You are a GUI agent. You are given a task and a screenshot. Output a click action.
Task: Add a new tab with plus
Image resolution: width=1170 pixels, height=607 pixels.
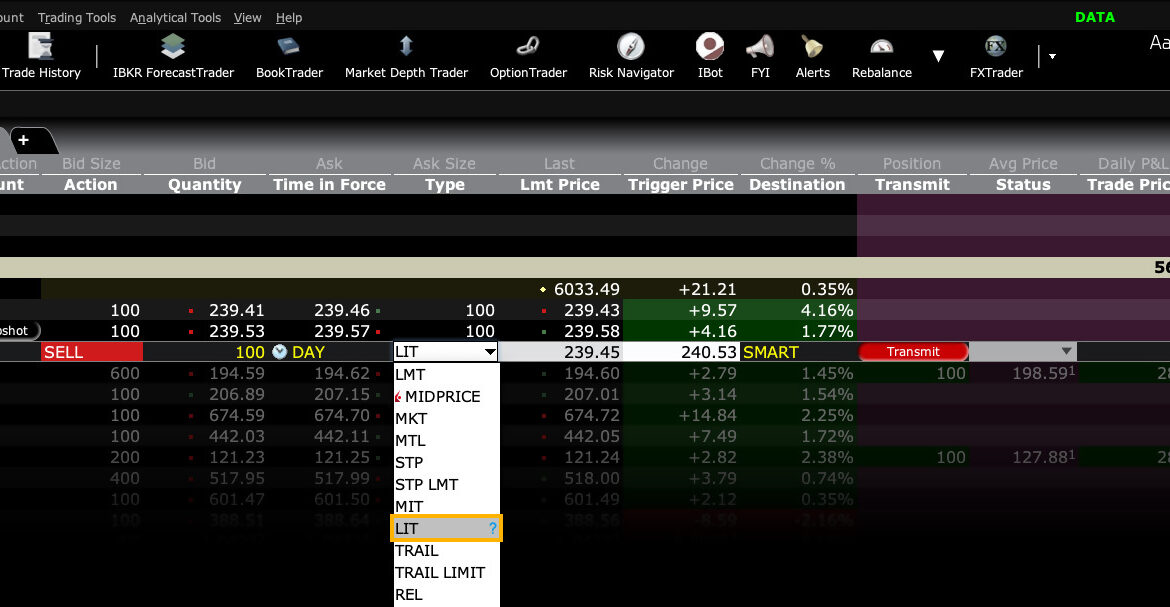[x=23, y=140]
